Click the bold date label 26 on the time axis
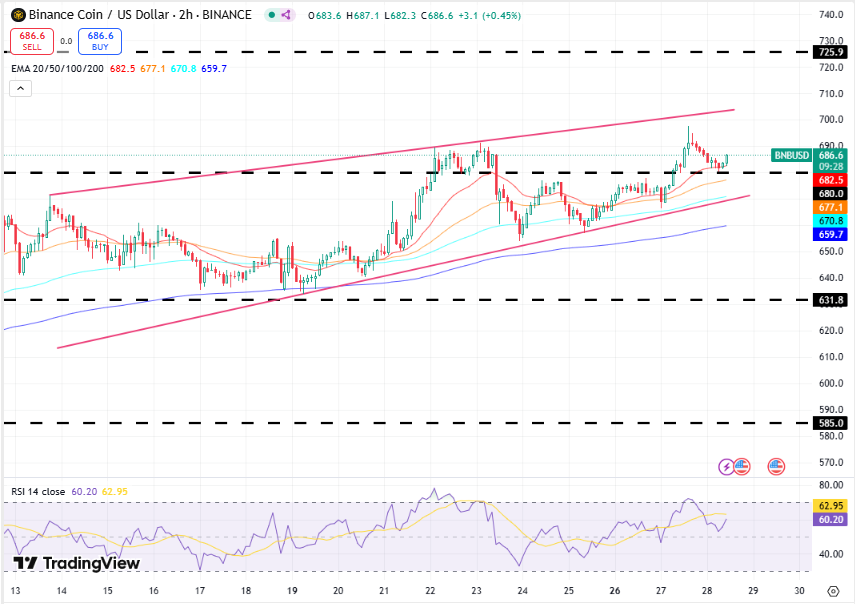This screenshot has width=855, height=604. [615, 591]
